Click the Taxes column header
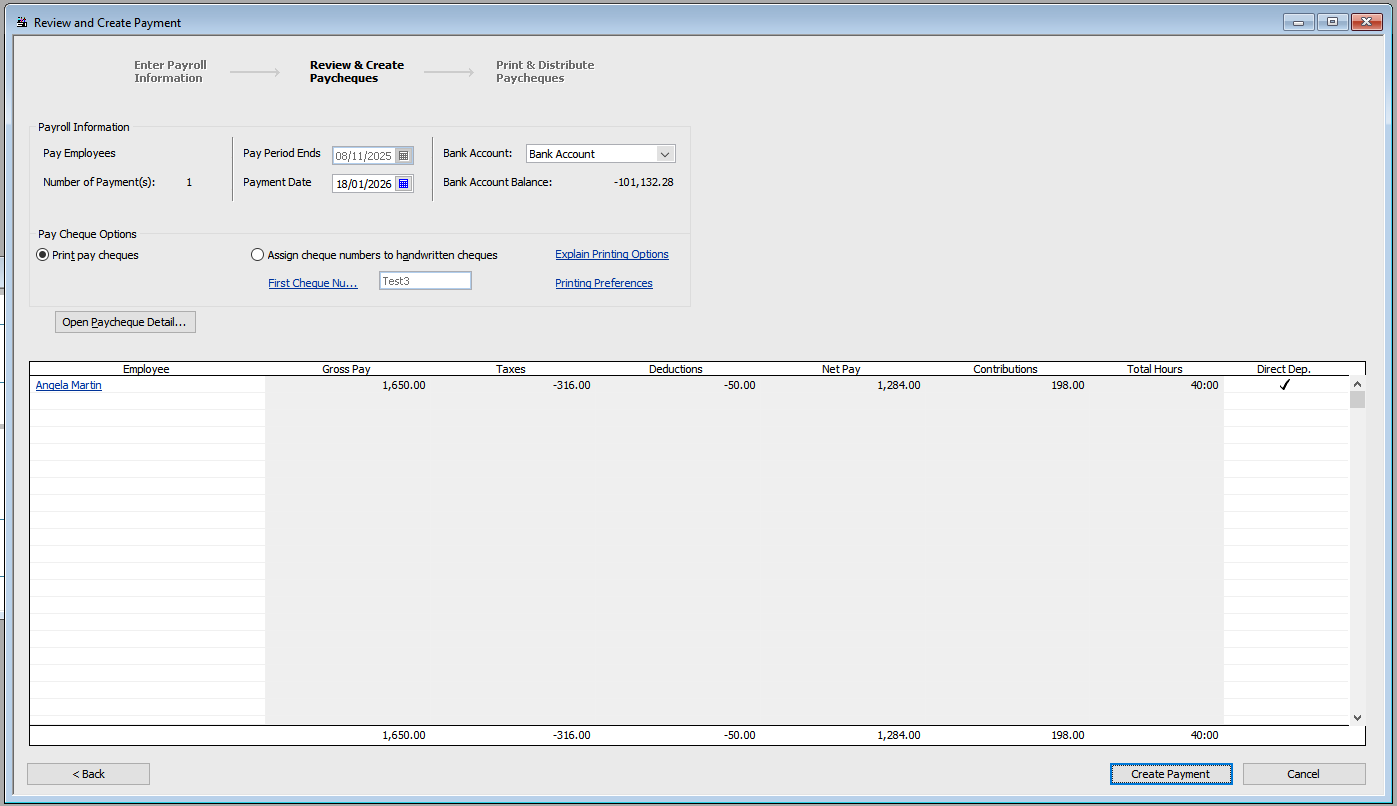 pos(511,369)
